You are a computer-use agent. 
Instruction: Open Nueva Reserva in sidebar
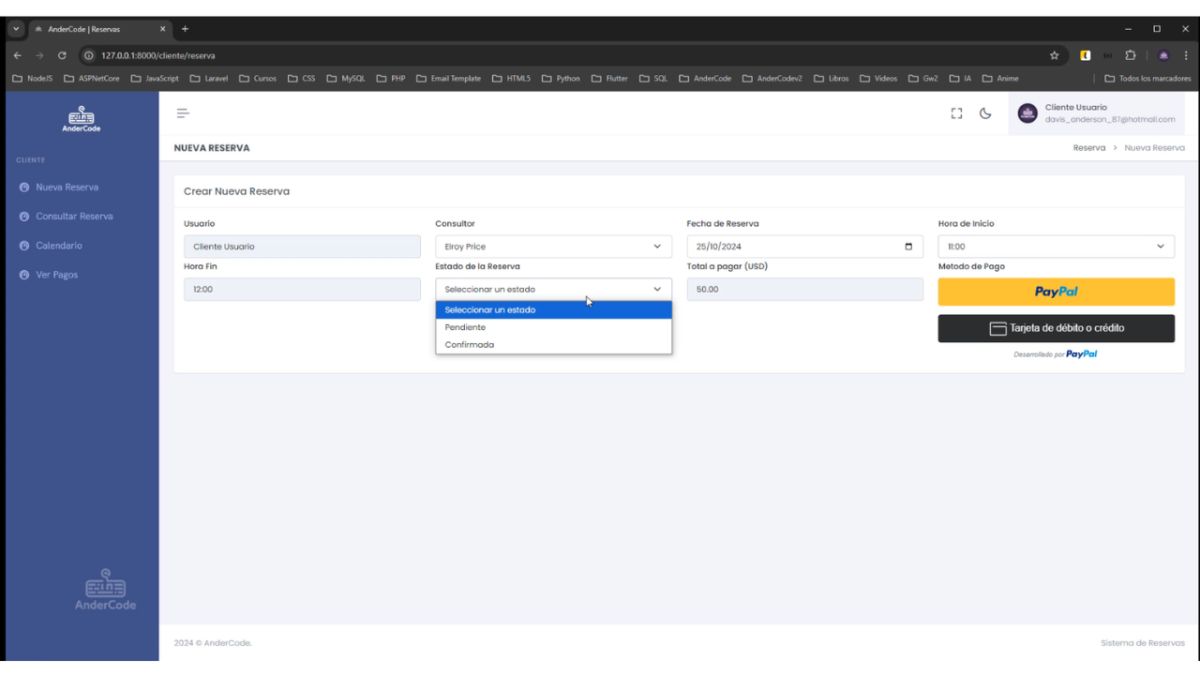pos(66,187)
